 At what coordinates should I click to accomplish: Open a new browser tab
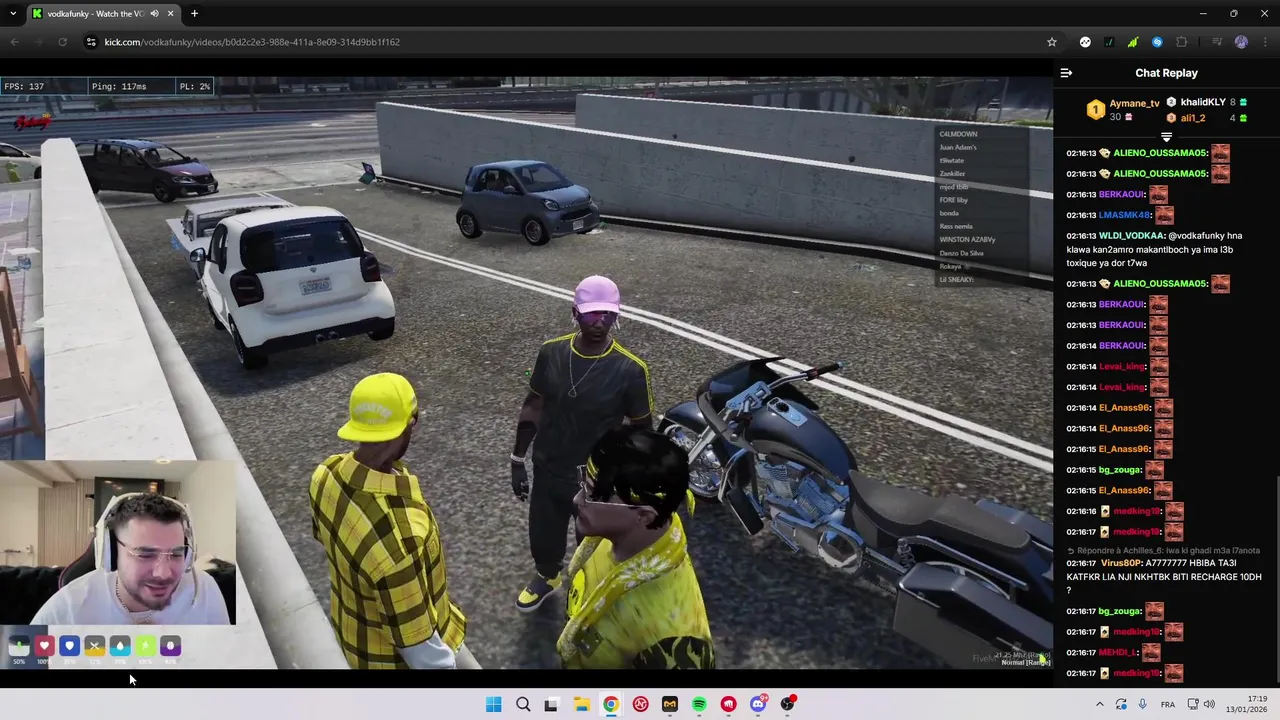[194, 13]
